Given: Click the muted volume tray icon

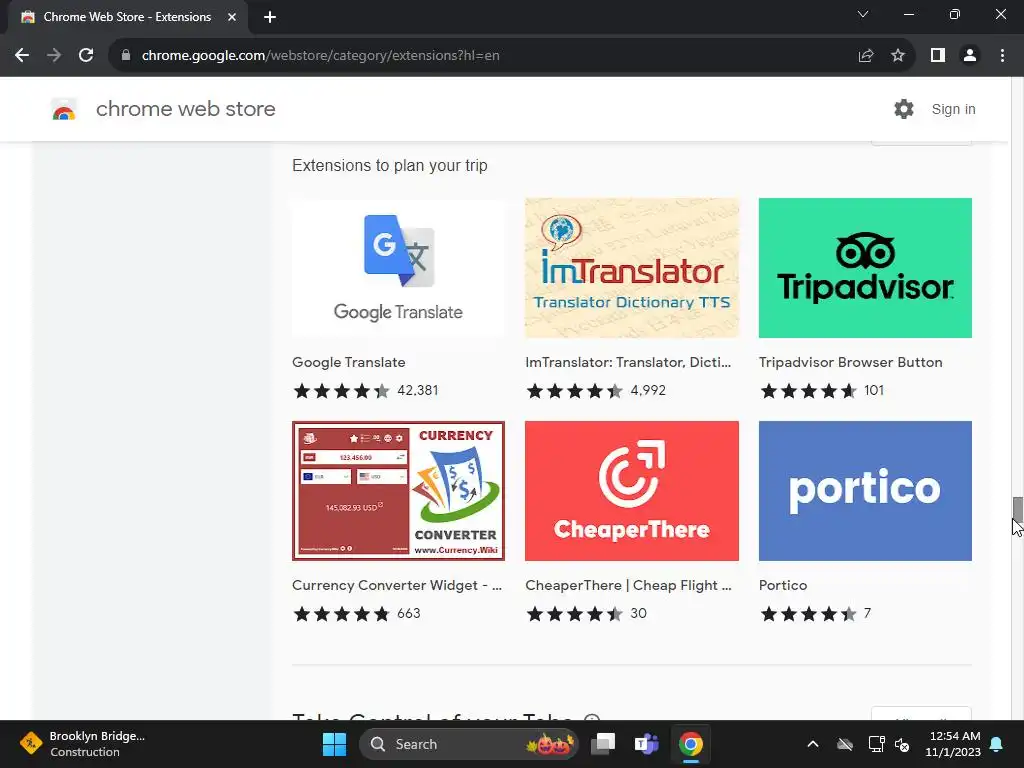Looking at the screenshot, I should (902, 744).
